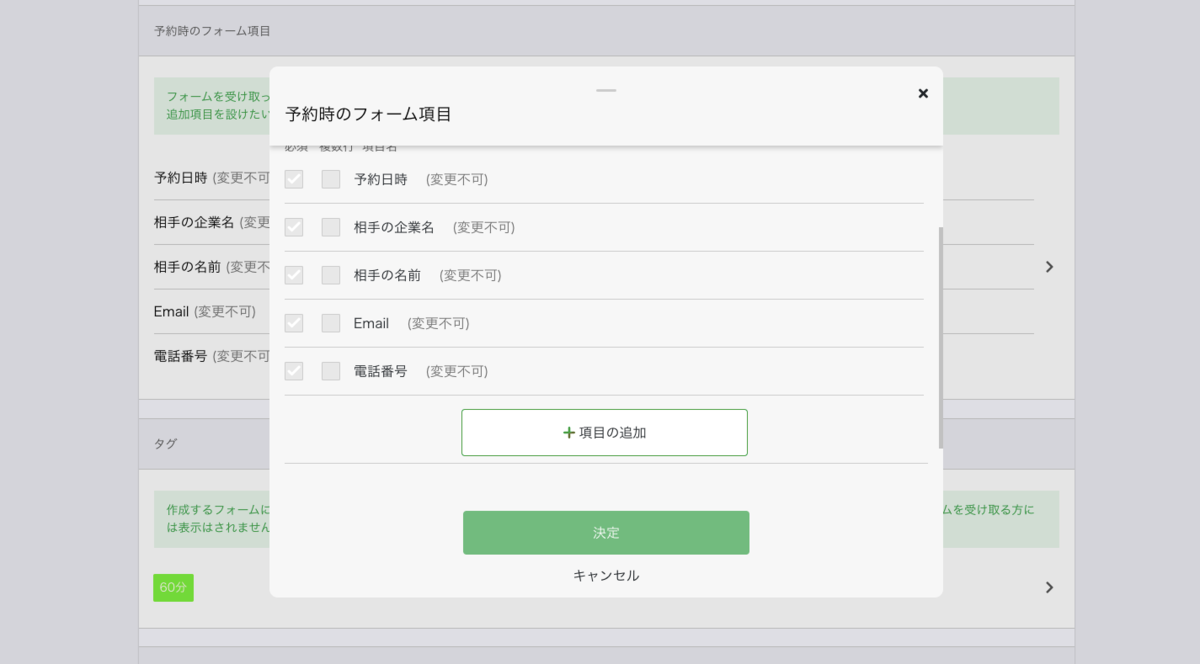This screenshot has height=664, width=1200.
Task: Click background Email (変更不可) row
Action: click(x=205, y=311)
